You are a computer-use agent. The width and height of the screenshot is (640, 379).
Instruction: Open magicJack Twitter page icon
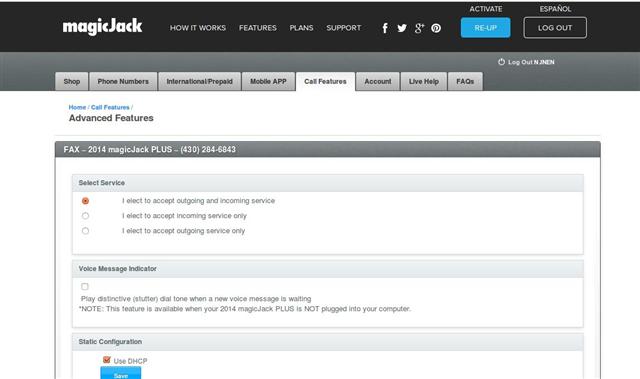tap(402, 28)
